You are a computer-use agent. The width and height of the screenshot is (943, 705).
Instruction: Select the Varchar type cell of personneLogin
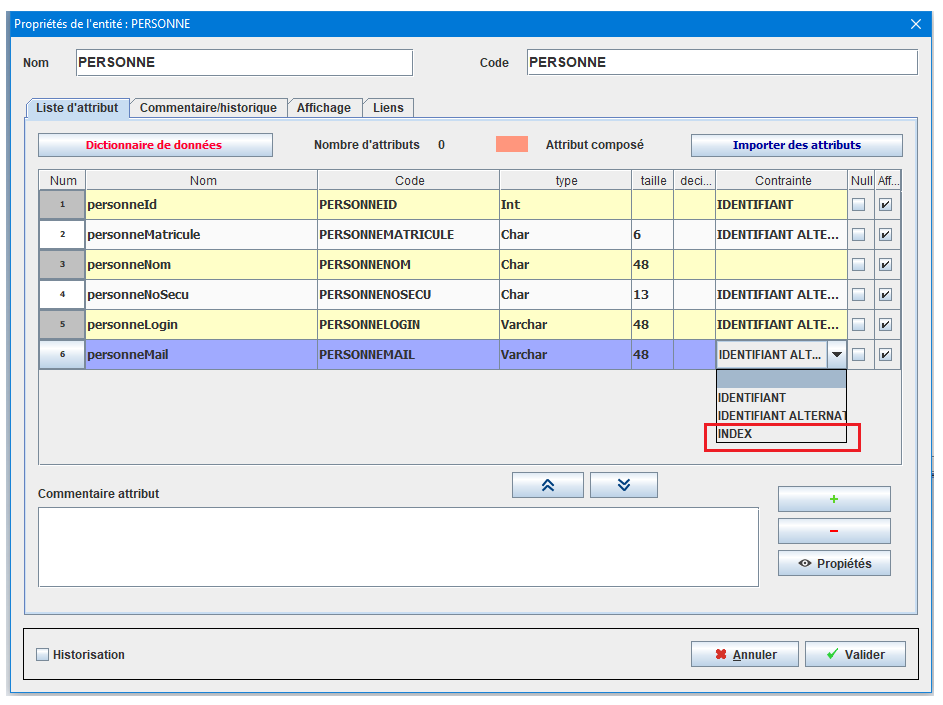click(x=565, y=325)
